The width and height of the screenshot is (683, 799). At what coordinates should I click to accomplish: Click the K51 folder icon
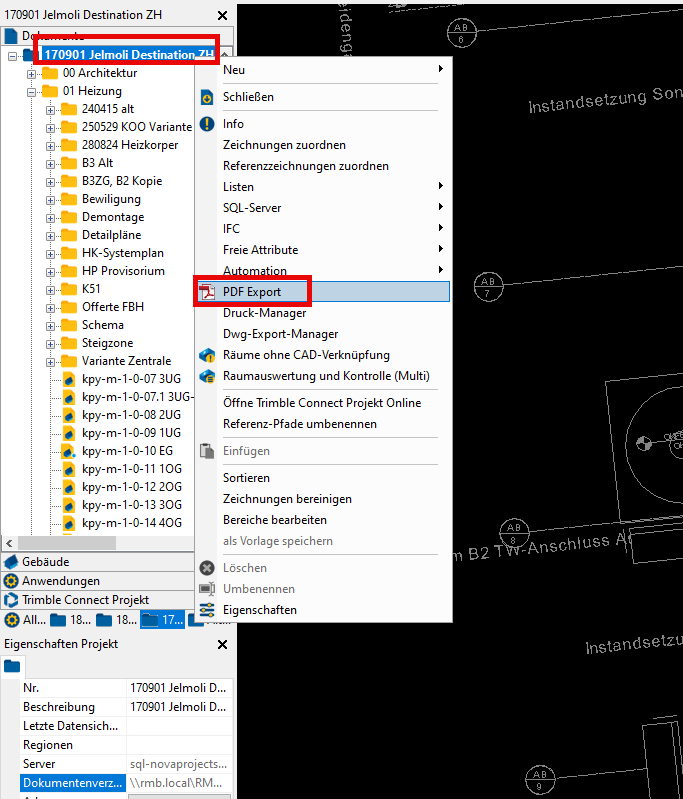pos(69,289)
